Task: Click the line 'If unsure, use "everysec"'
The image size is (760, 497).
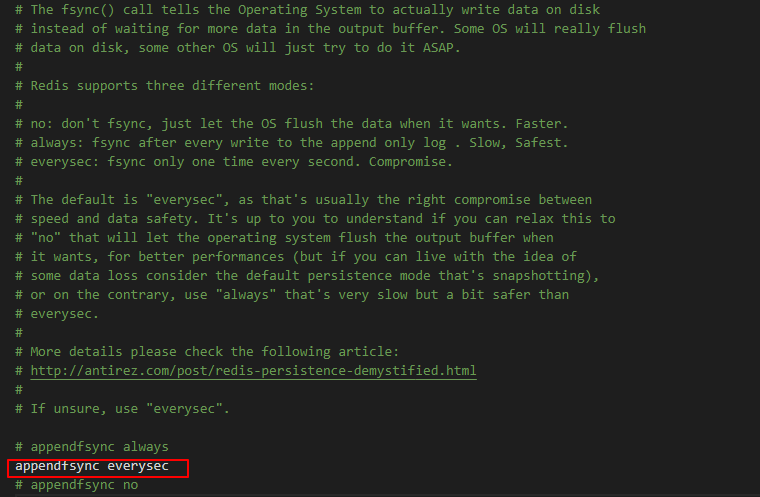Action: pyautogui.click(x=122, y=409)
